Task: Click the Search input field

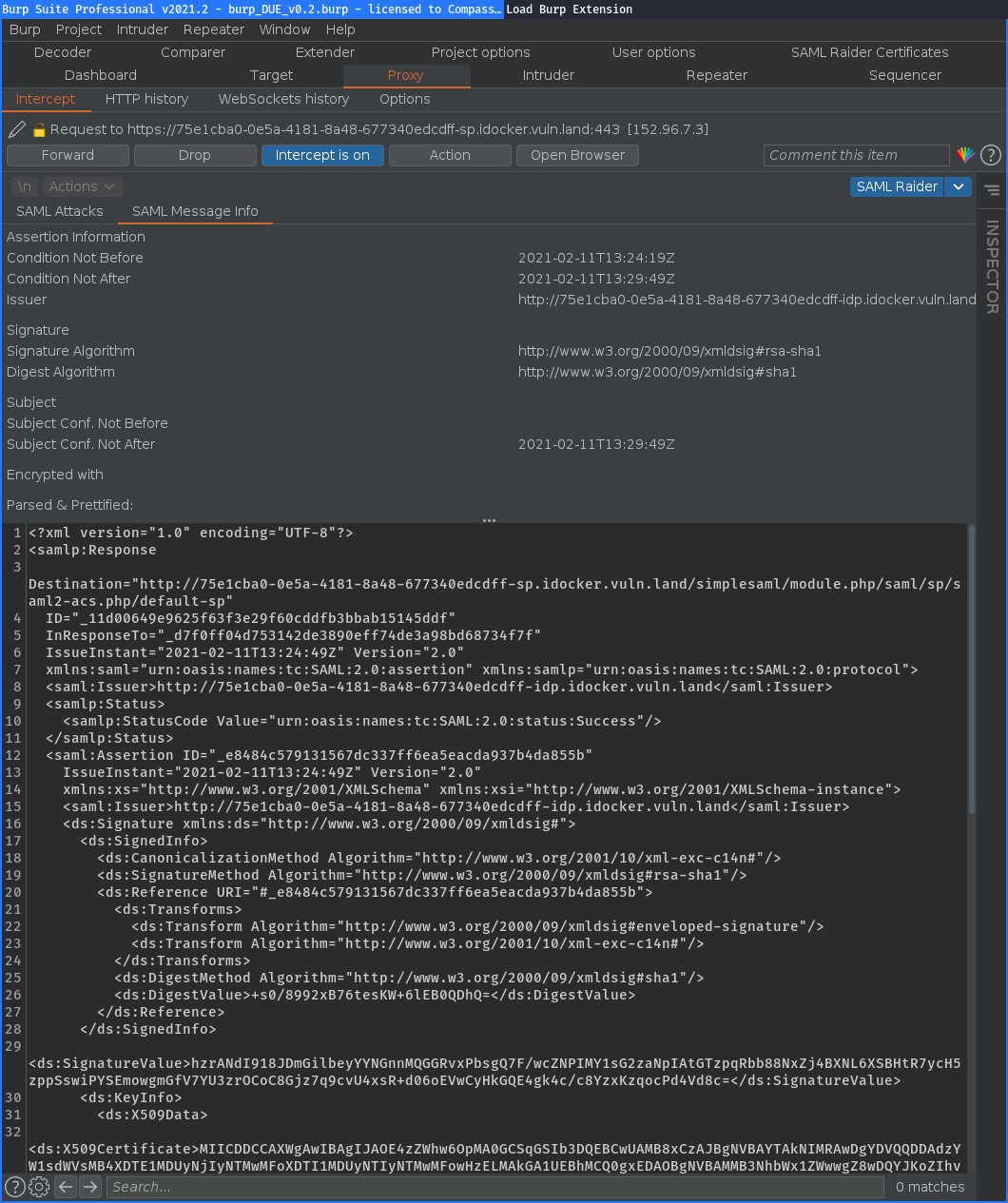Action: point(495,1186)
